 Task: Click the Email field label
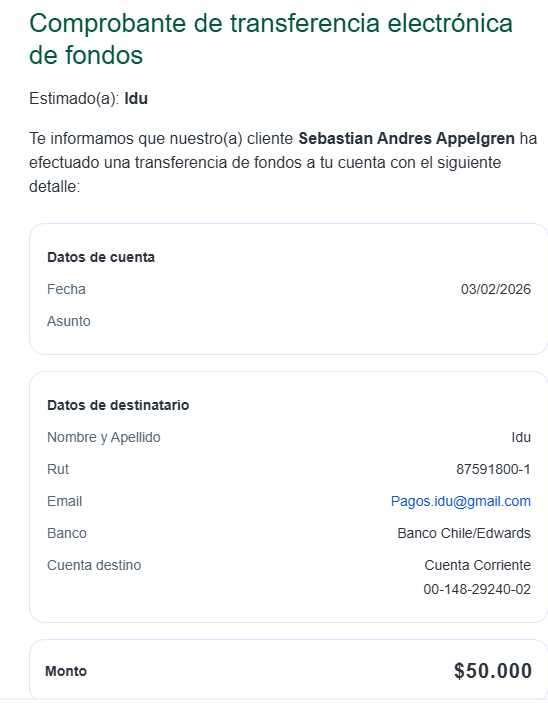[65, 501]
